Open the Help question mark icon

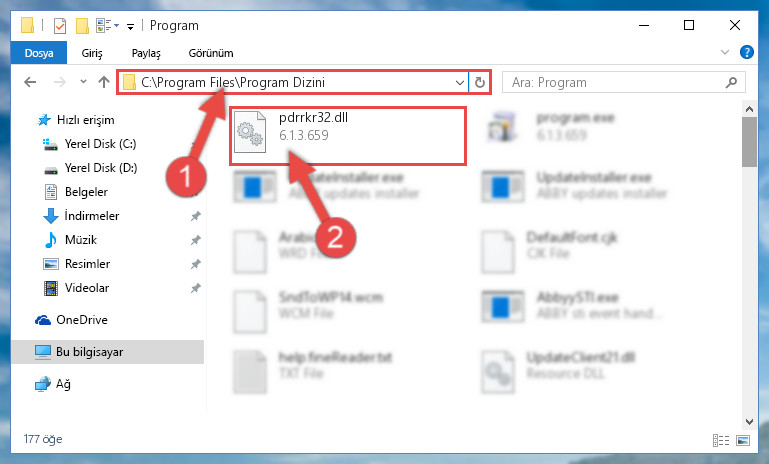(746, 52)
